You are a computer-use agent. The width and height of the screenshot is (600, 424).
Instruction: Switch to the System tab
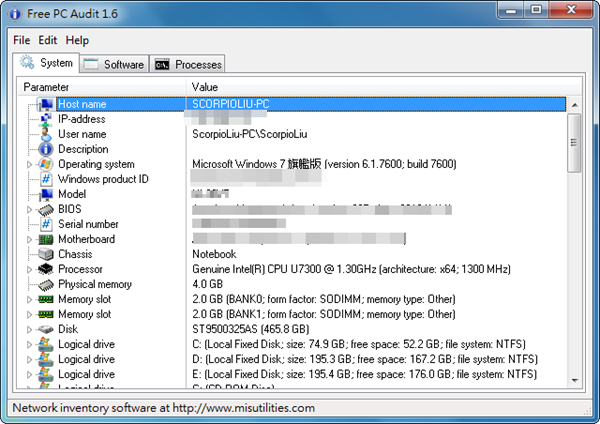coord(46,63)
